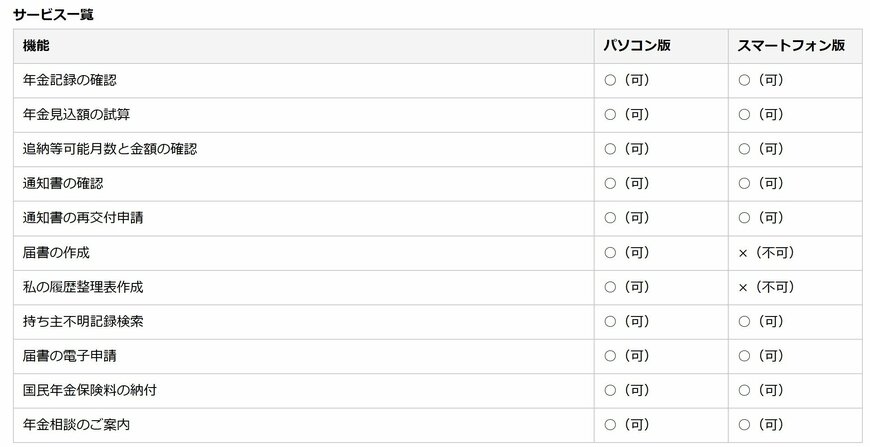Click the パソコン版 ○(可) cell for 国民年金保険料の納付
The width and height of the screenshot is (870, 447).
coord(627,391)
